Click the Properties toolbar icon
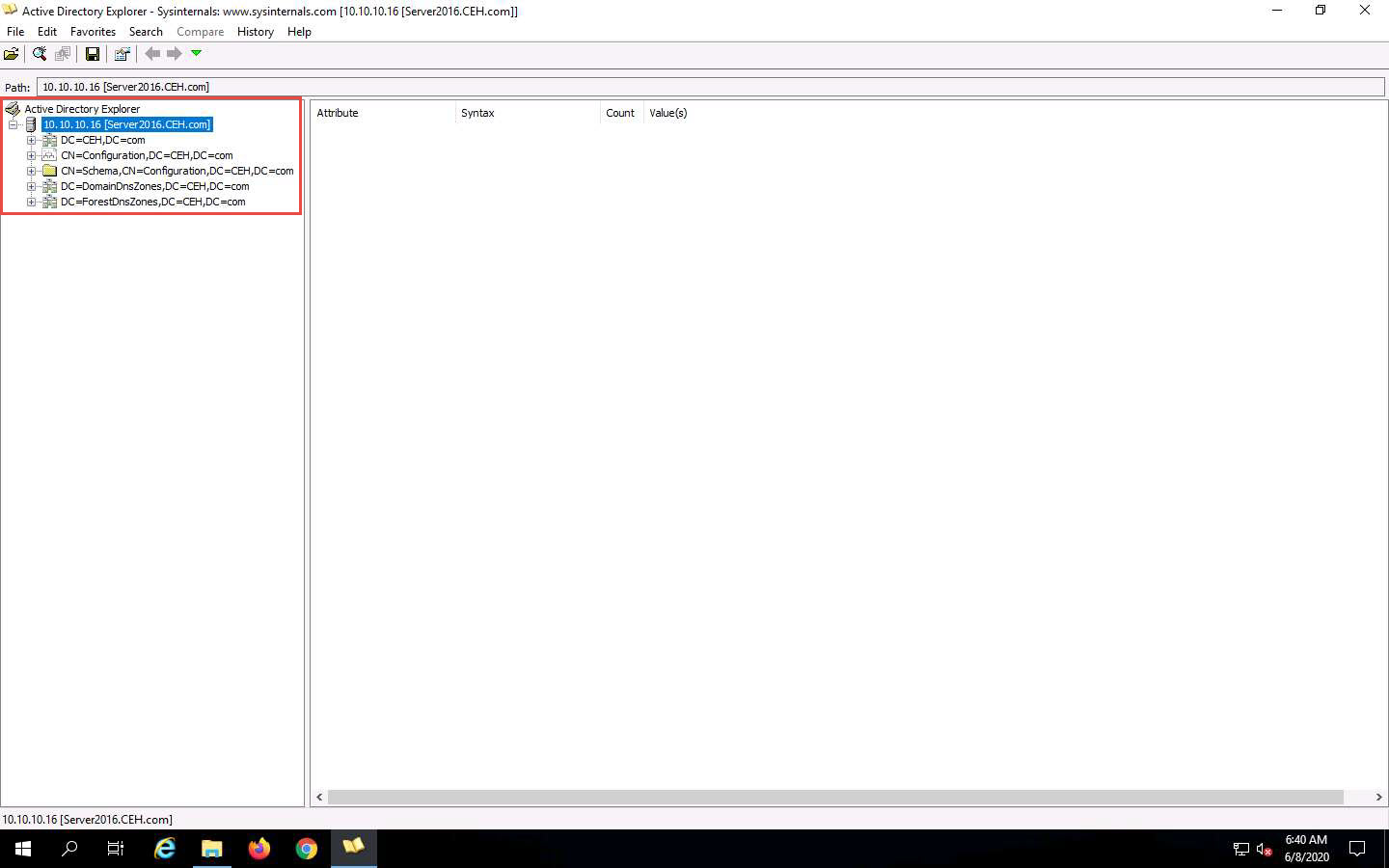 pos(123,54)
